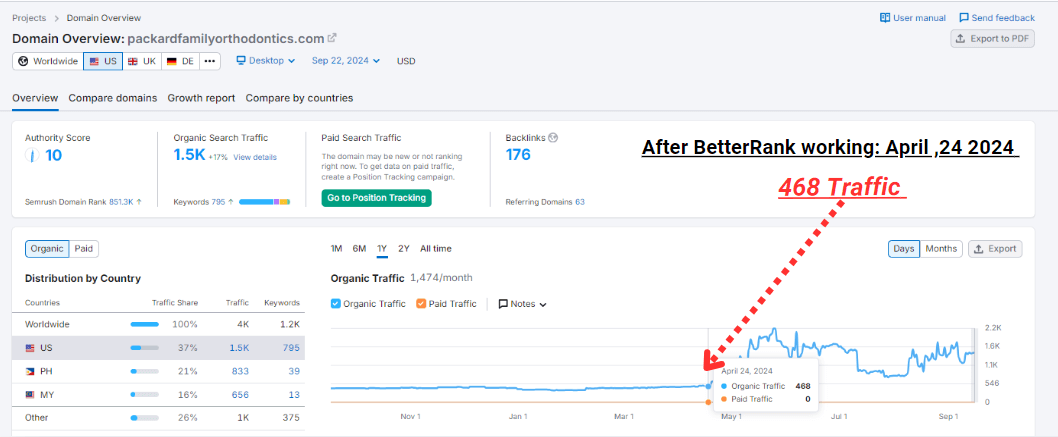This screenshot has height=437, width=1058.
Task: Click the chart Export upload icon
Action: (979, 249)
